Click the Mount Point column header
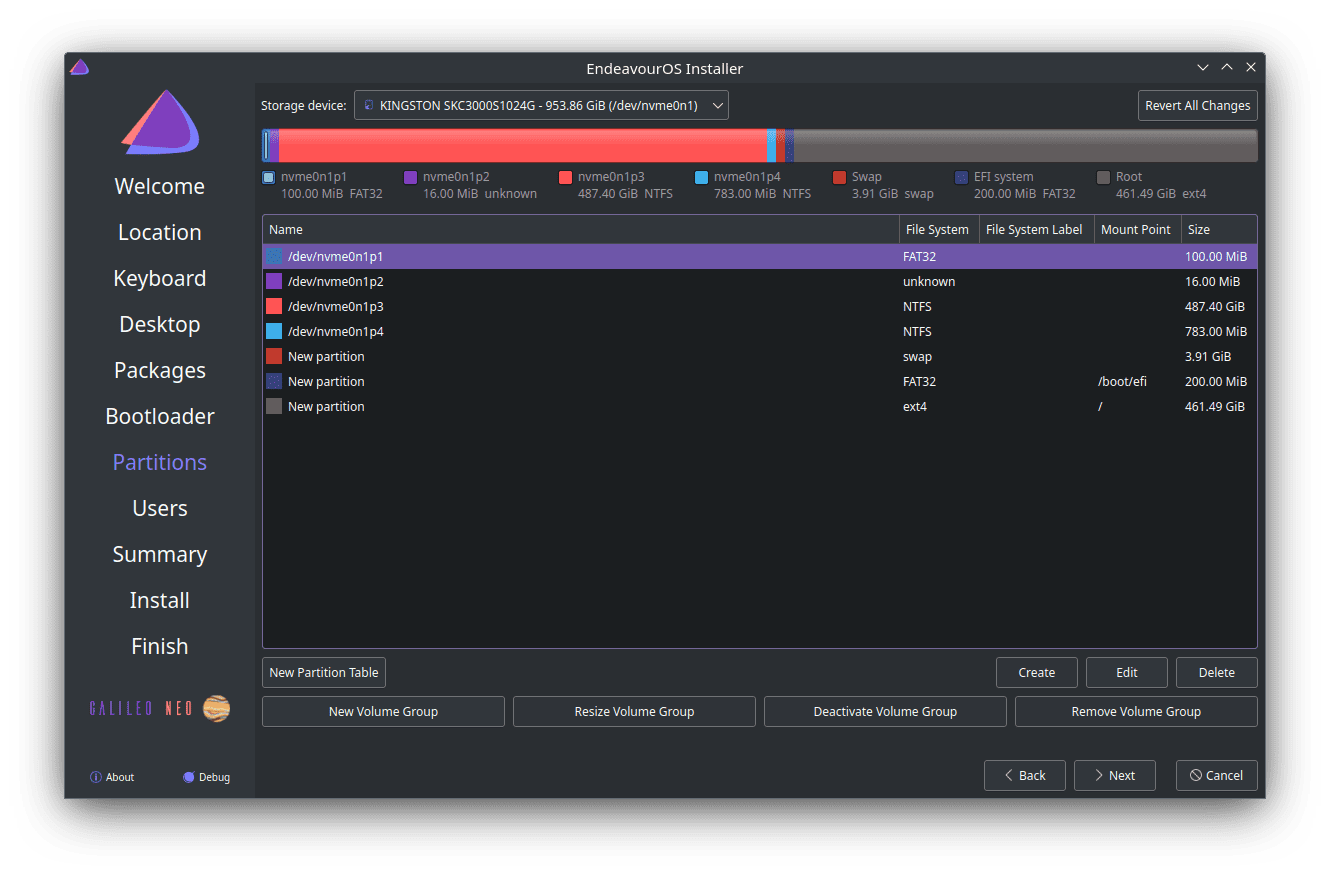 tap(1136, 229)
